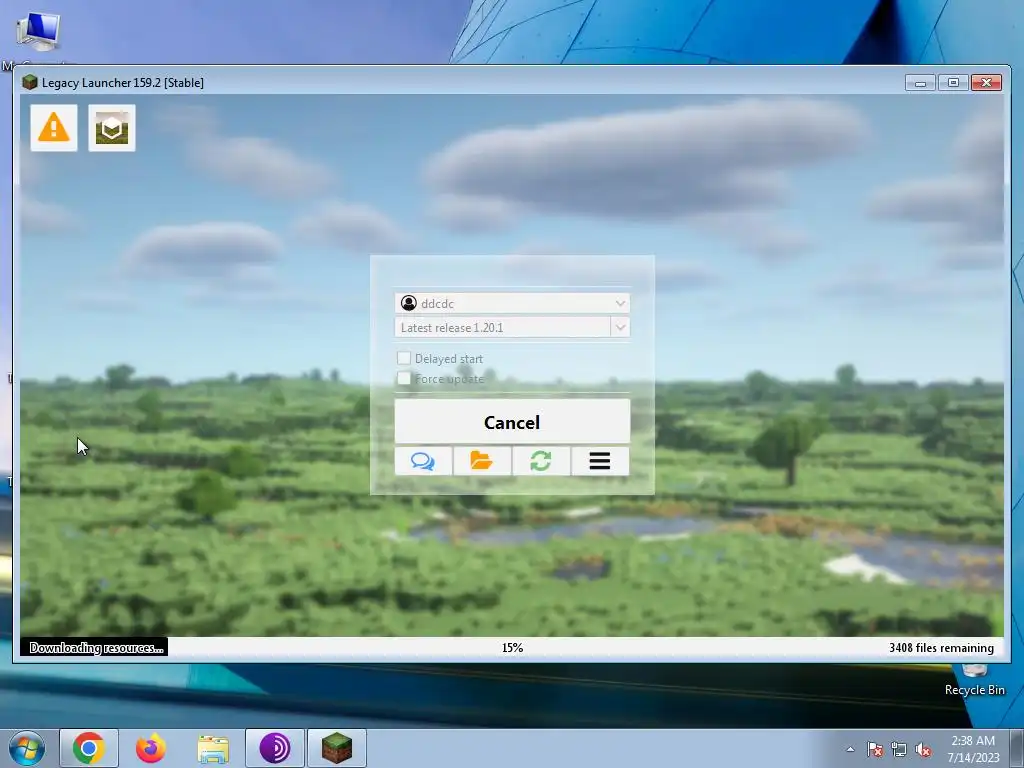Open the Windows Start button
Screen dimensions: 1024x768
tap(27, 748)
